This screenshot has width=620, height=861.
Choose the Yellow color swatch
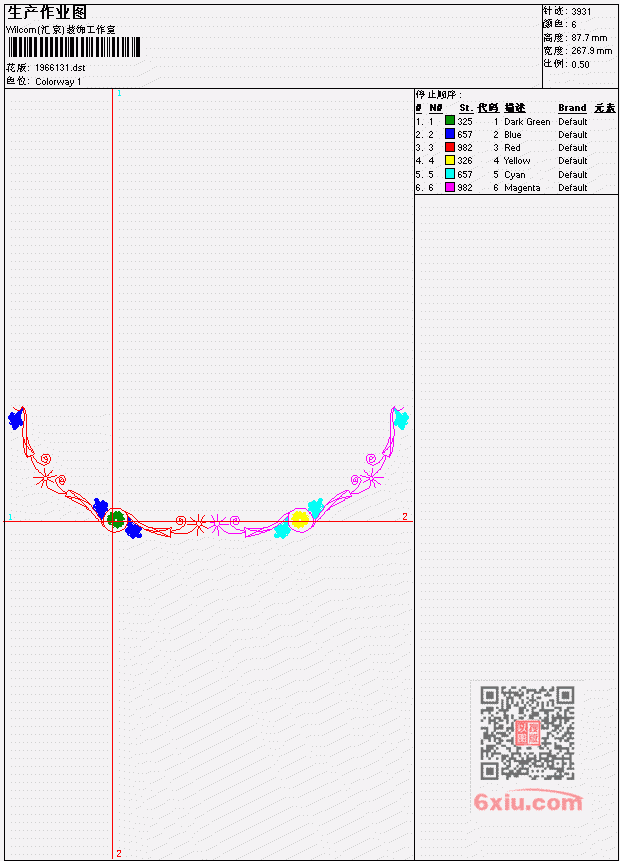point(450,160)
